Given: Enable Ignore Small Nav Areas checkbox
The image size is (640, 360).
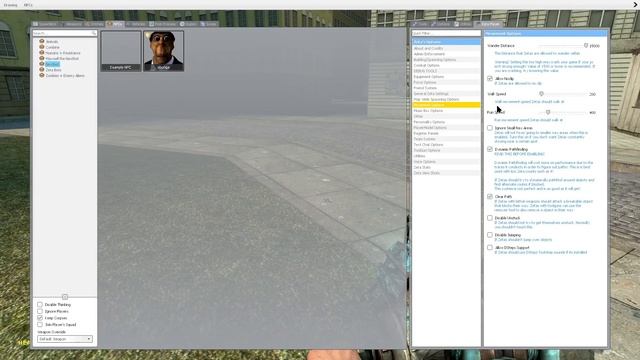Looking at the screenshot, I should coord(490,128).
